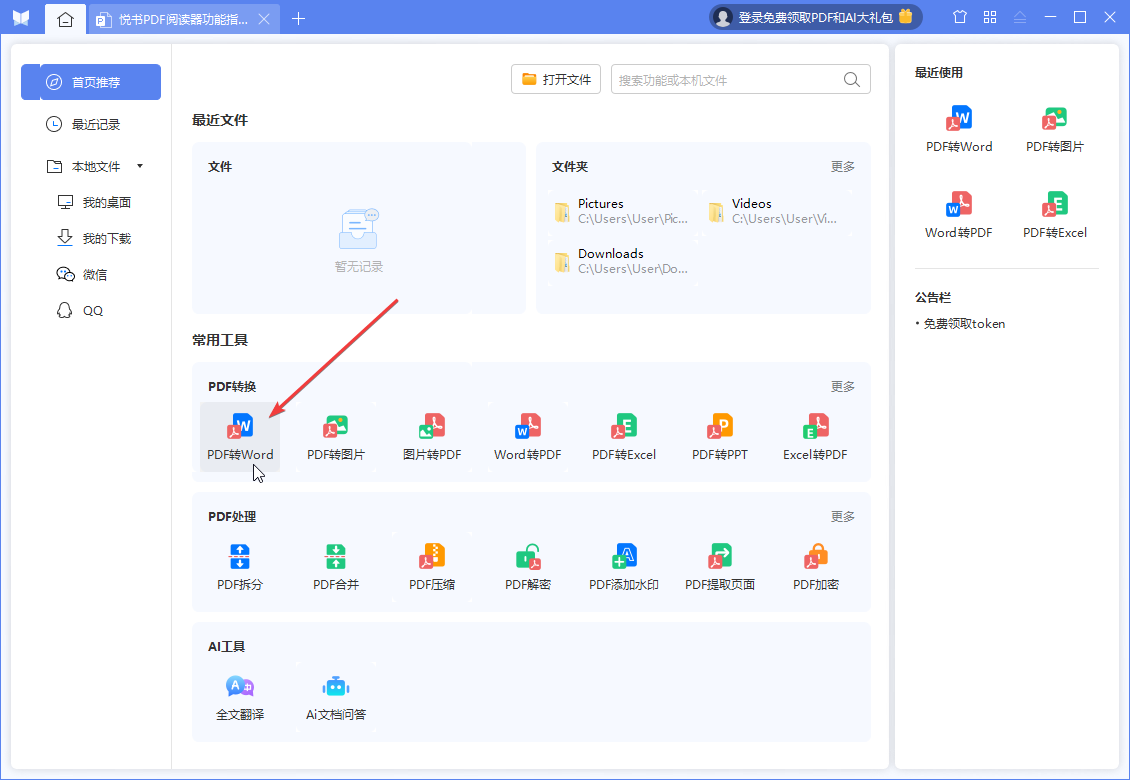Image resolution: width=1130 pixels, height=780 pixels.
Task: Launch the 图片转PDF converter
Action: point(431,437)
